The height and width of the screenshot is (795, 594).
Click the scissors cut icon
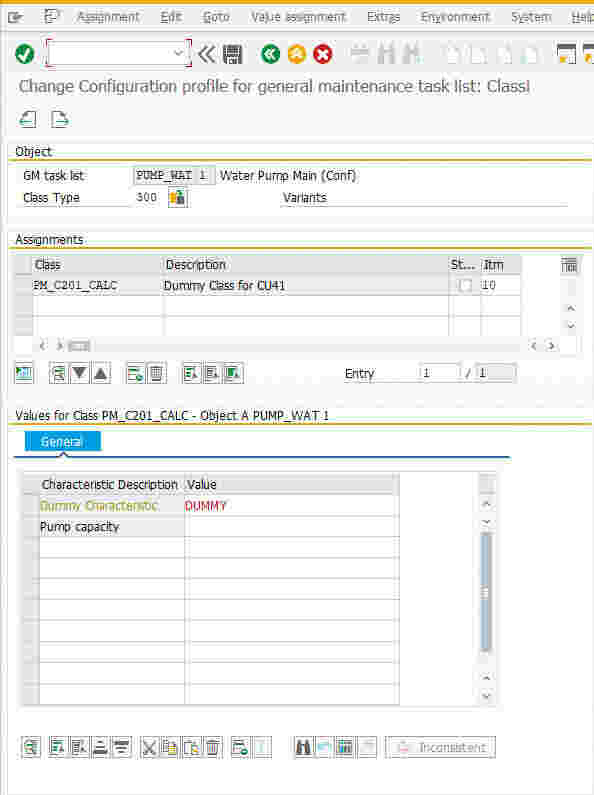tap(150, 747)
